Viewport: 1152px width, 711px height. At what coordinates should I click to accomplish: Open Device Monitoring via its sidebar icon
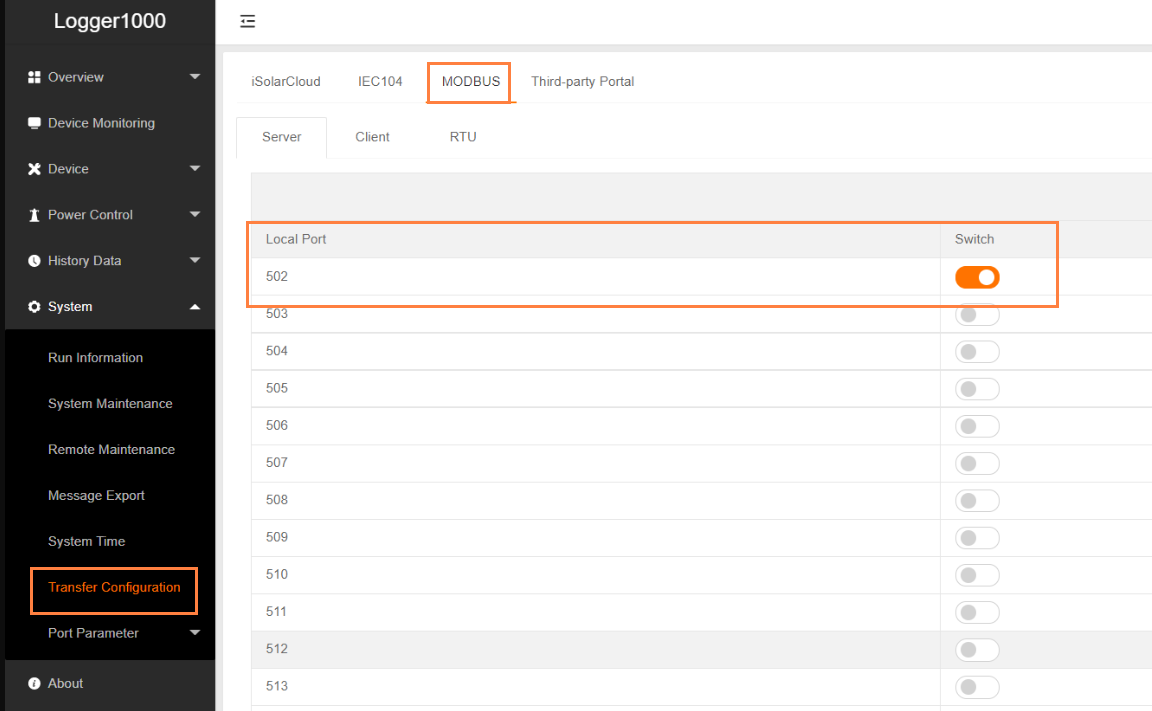point(35,122)
